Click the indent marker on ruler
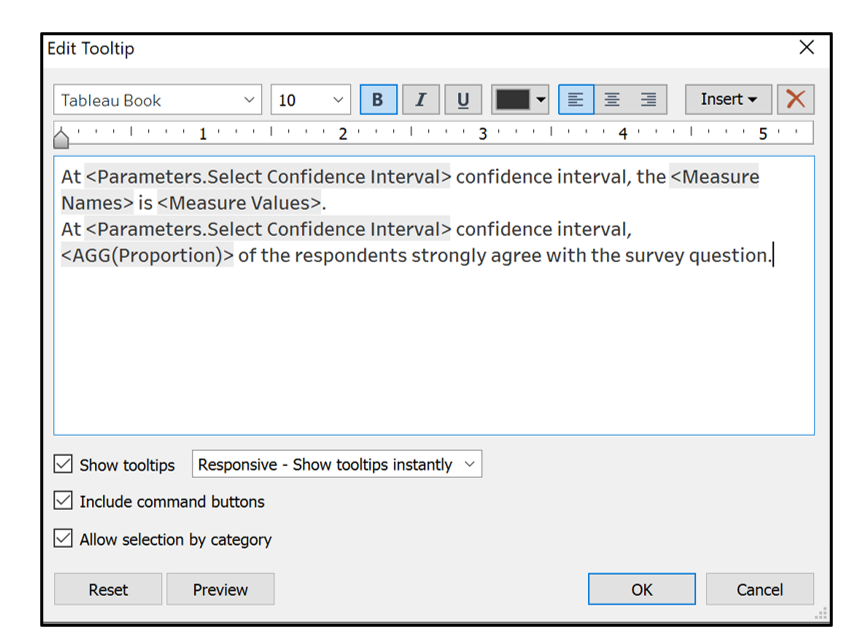 61,138
